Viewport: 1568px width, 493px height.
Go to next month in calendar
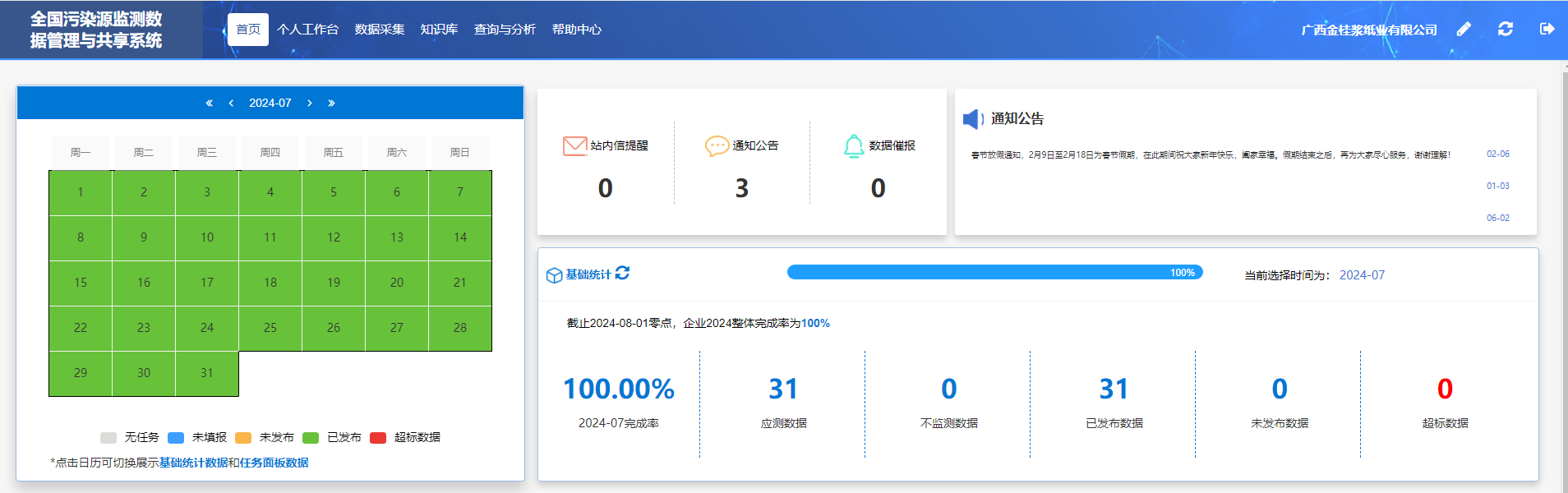coord(310,104)
